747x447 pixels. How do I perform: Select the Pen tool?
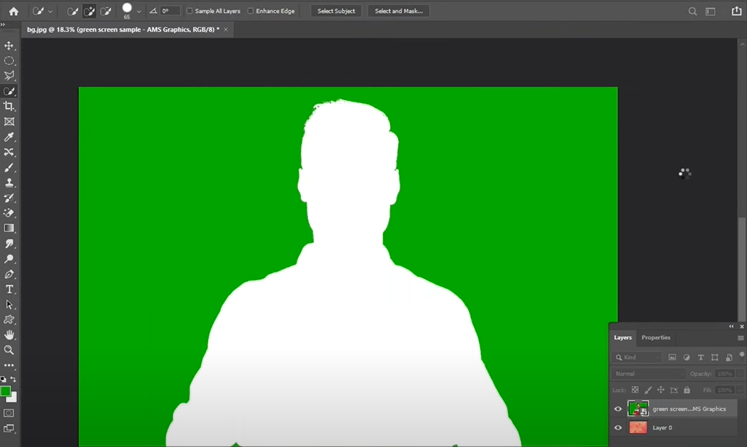[x=9, y=274]
